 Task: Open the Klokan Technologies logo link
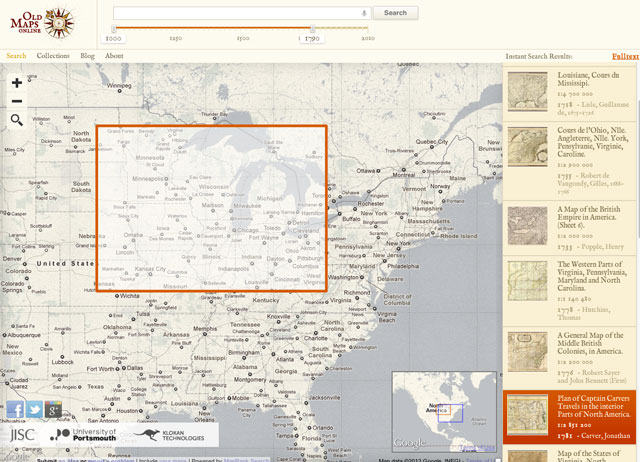pyautogui.click(x=173, y=435)
